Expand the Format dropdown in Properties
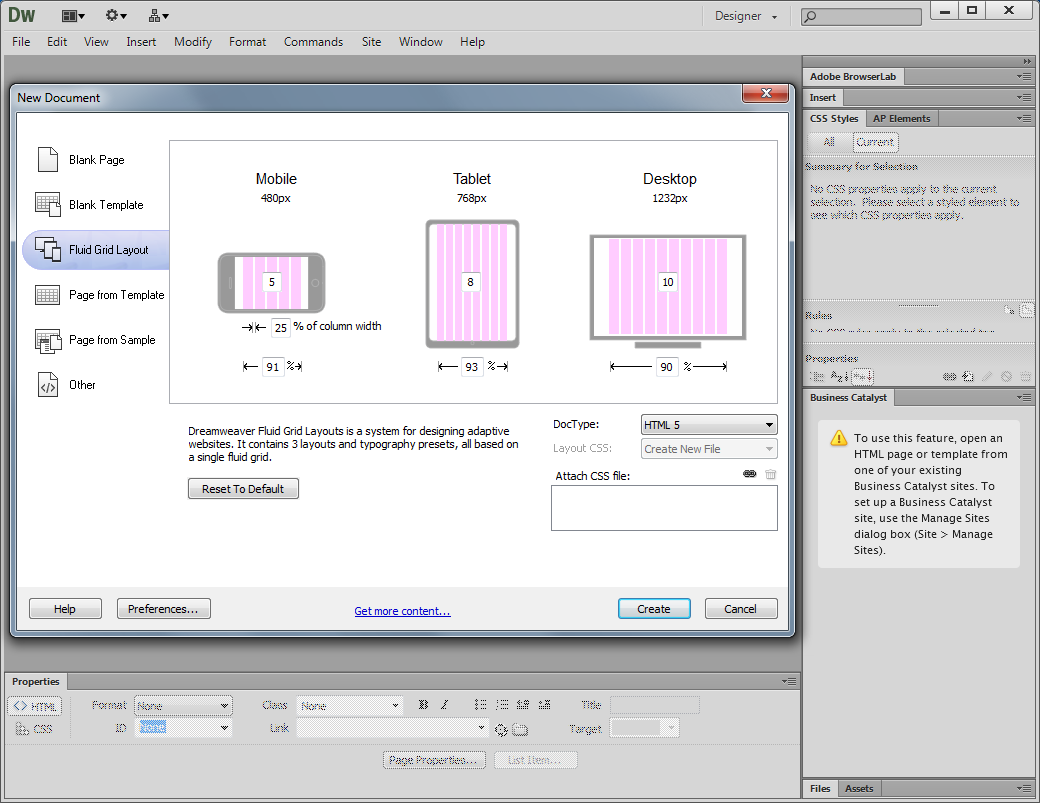The width and height of the screenshot is (1040, 803). 183,706
